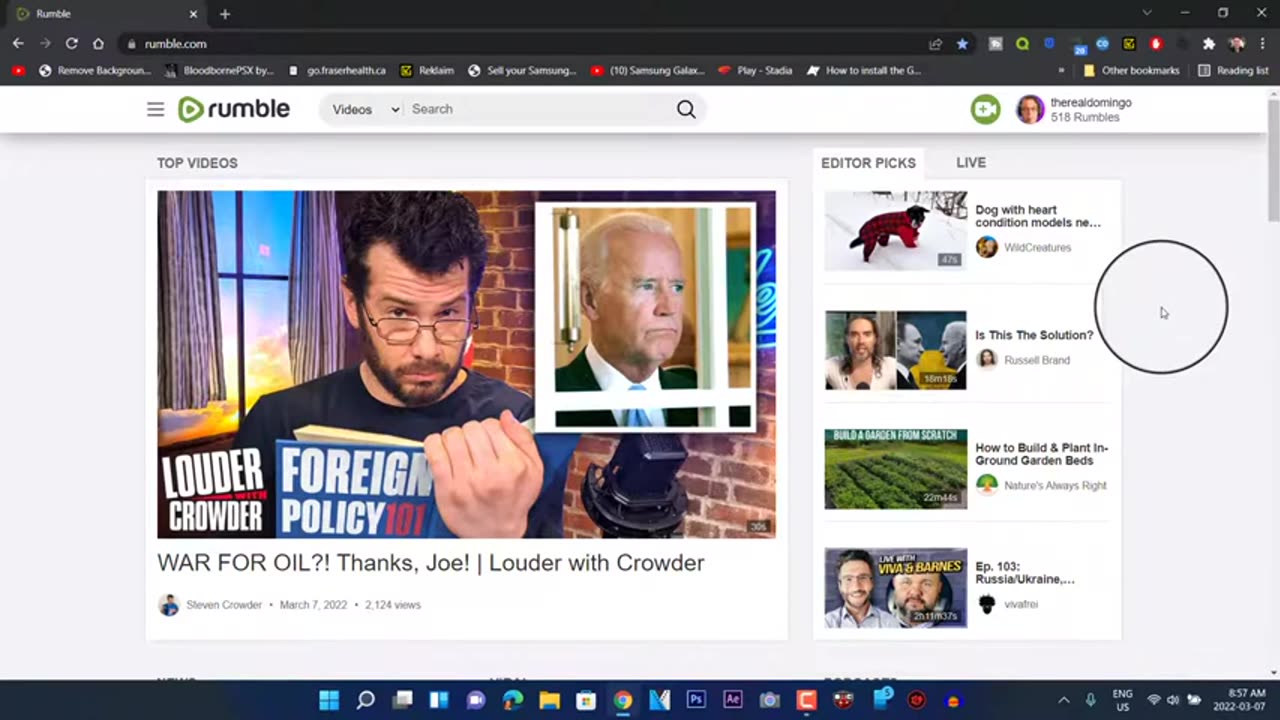The image size is (1280, 720).
Task: Reload the rumble.com page
Action: point(72,44)
